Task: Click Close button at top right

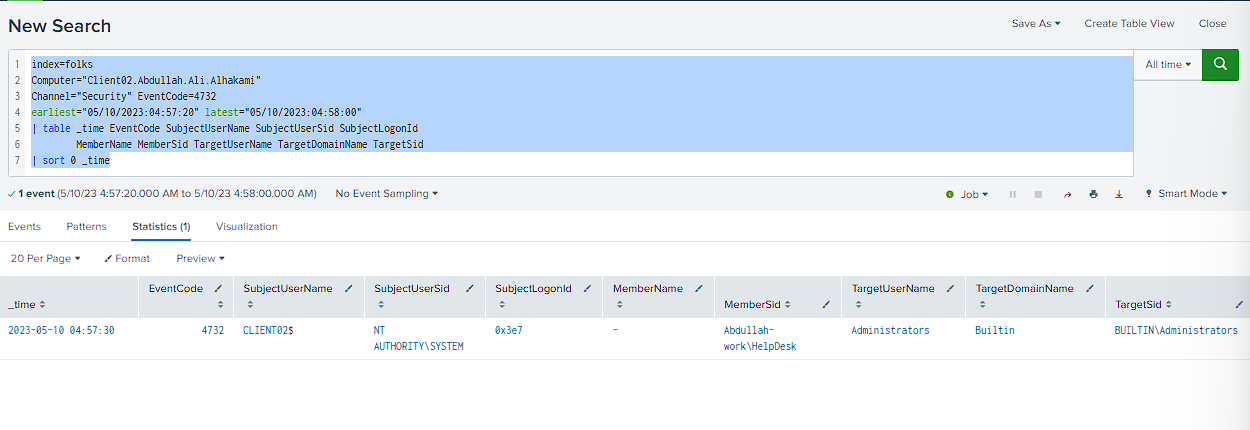Action: pos(1212,23)
